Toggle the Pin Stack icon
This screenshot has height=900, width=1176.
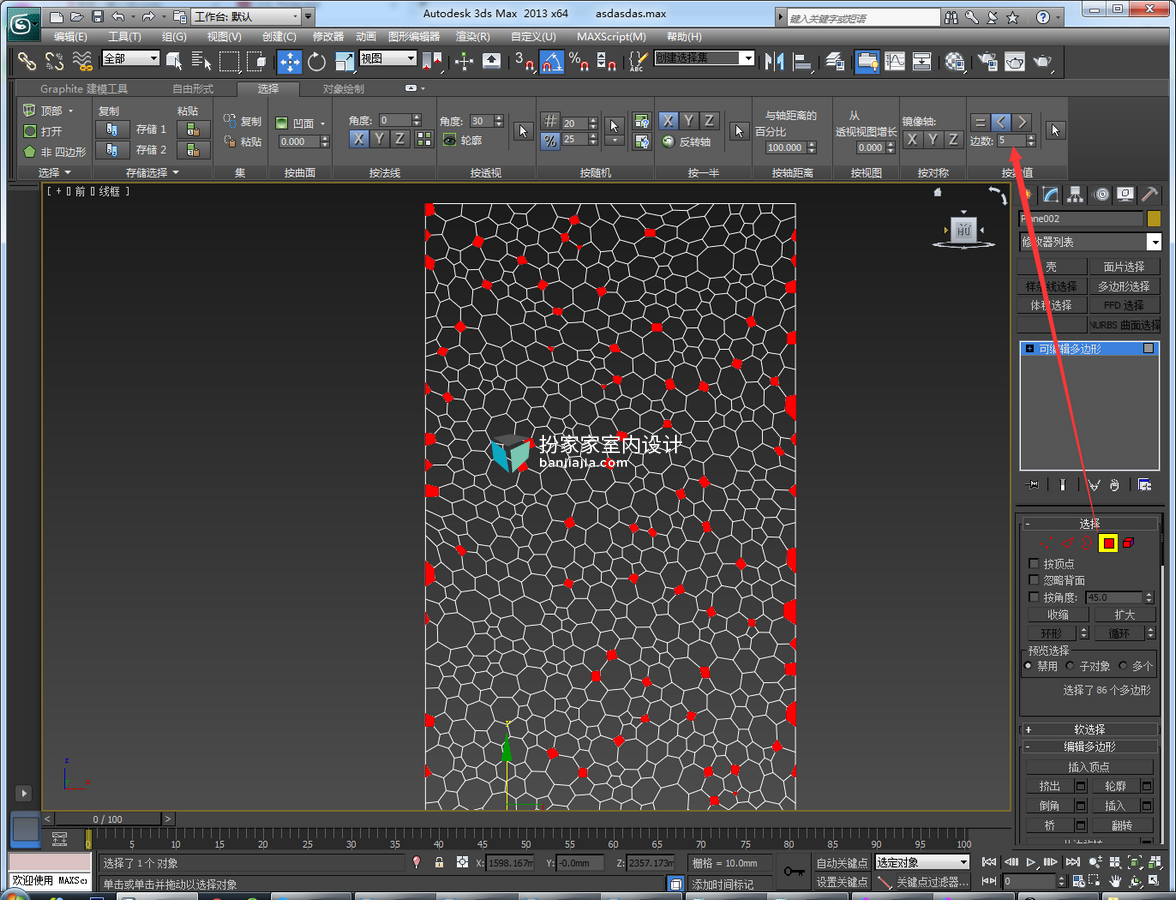coord(1034,484)
